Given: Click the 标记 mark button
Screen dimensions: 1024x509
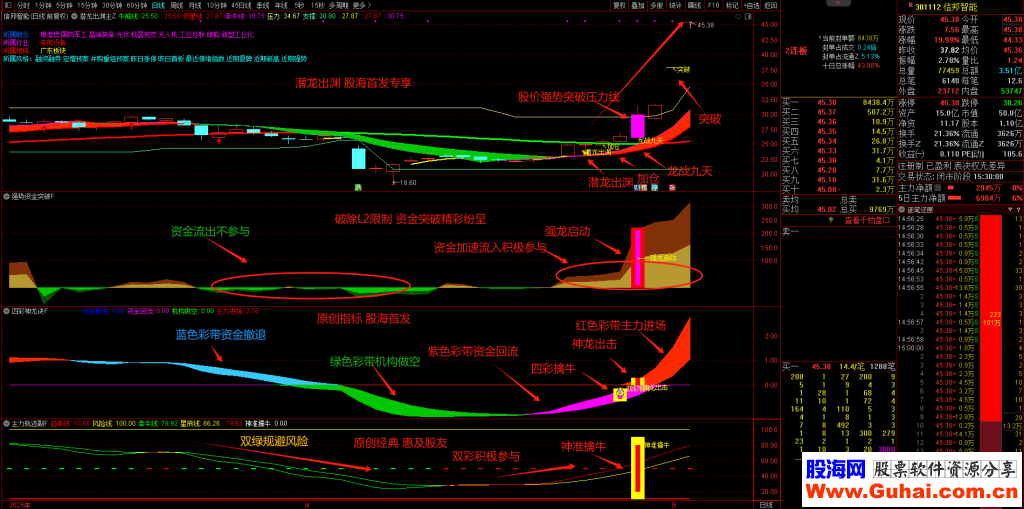Looking at the screenshot, I should tap(732, 5).
